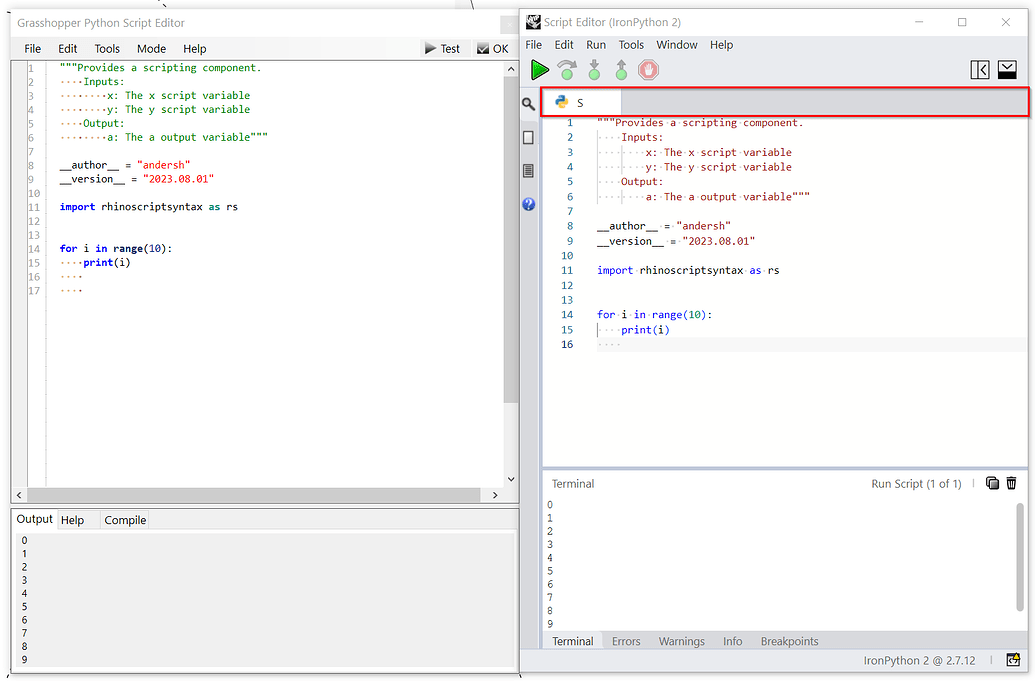
Task: Select the step-in down arrow debug icon
Action: 594,69
